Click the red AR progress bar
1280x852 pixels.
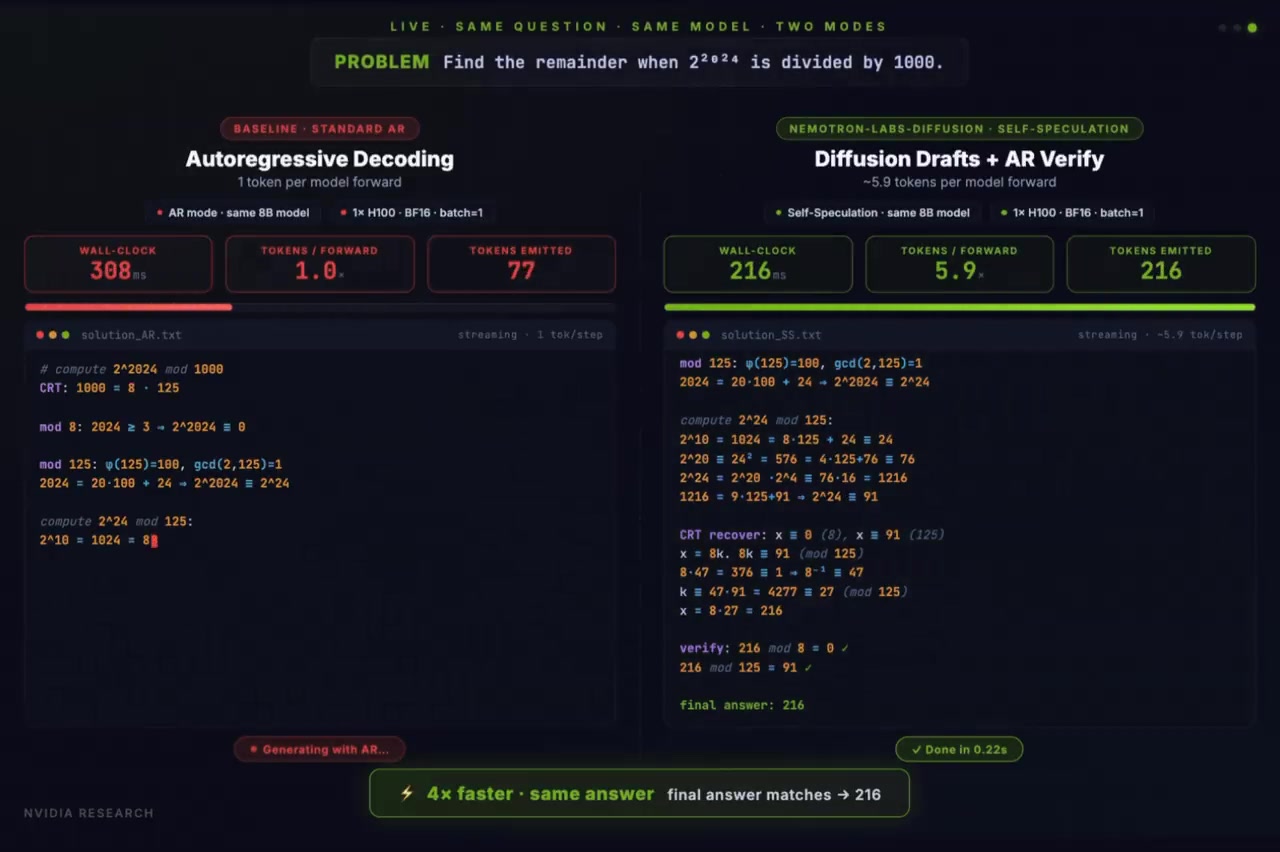pos(129,307)
